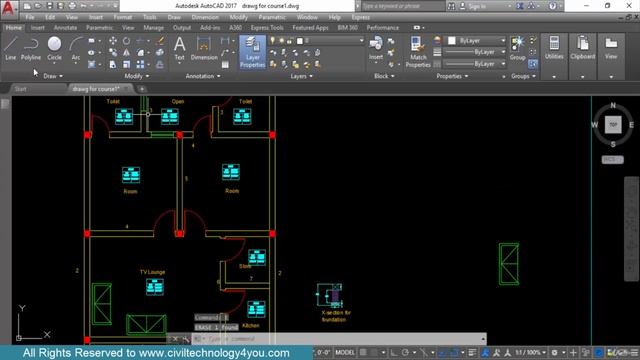The image size is (640, 360).
Task: Click the Rectangular Array tool
Action: [x=140, y=64]
